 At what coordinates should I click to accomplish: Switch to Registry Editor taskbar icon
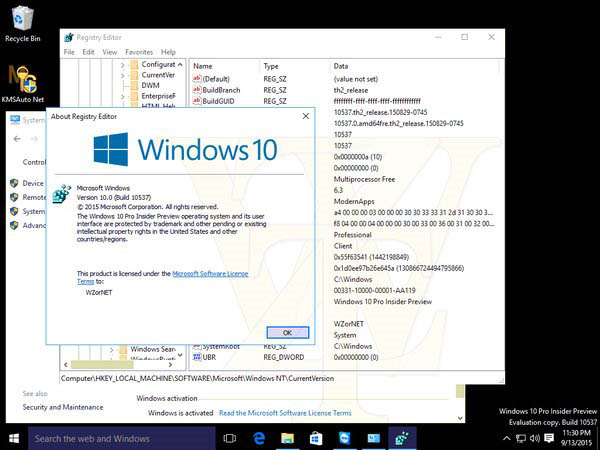click(398, 438)
